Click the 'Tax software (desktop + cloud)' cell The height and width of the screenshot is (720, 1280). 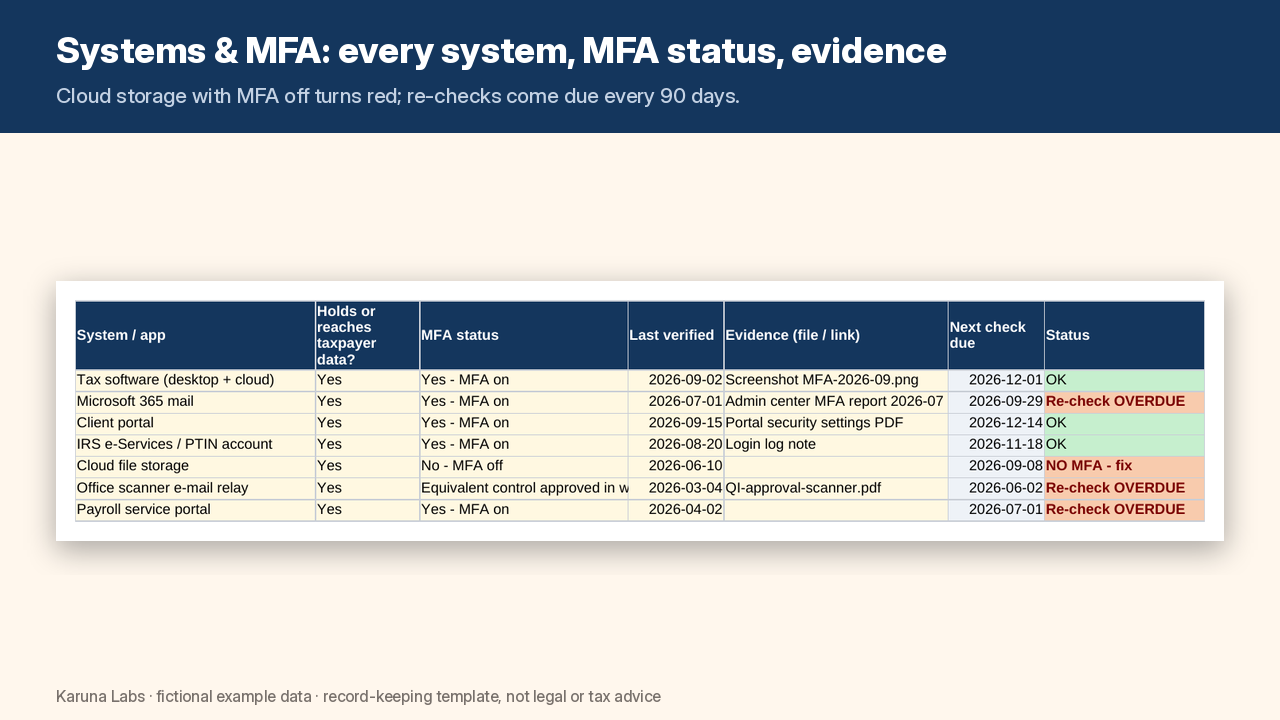click(195, 381)
